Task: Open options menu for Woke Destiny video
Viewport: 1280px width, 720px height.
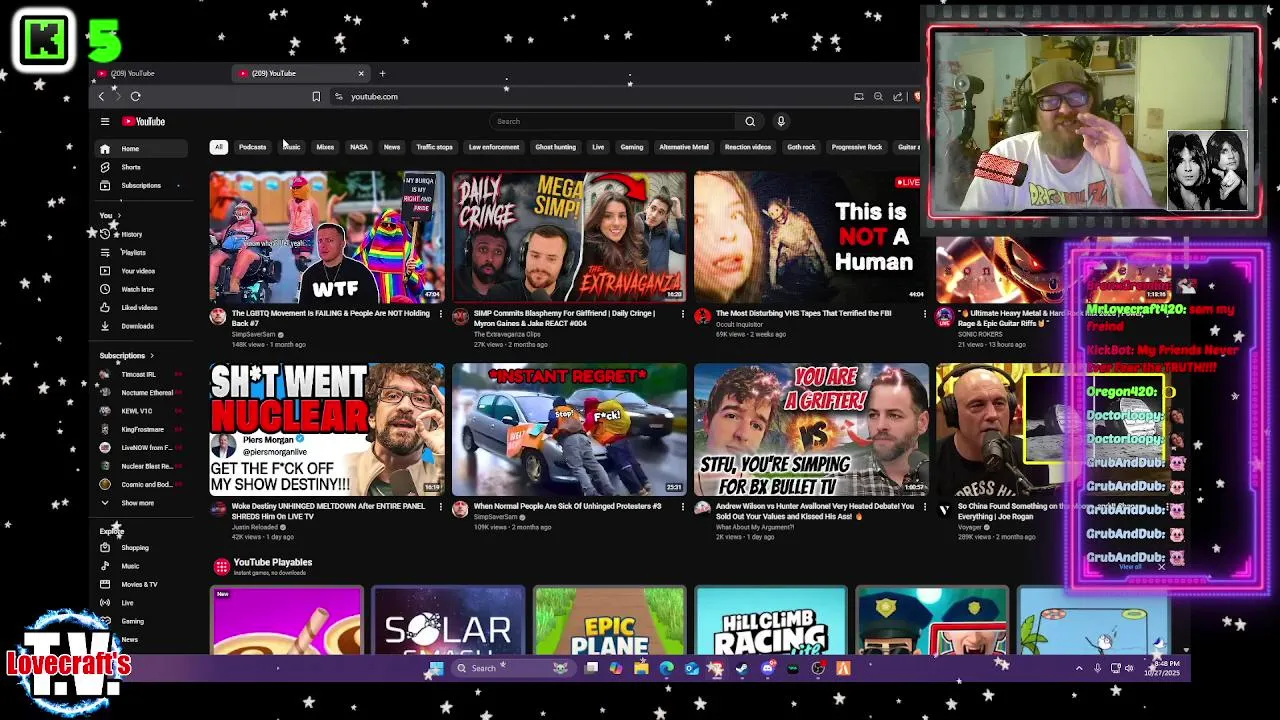Action: click(x=441, y=507)
